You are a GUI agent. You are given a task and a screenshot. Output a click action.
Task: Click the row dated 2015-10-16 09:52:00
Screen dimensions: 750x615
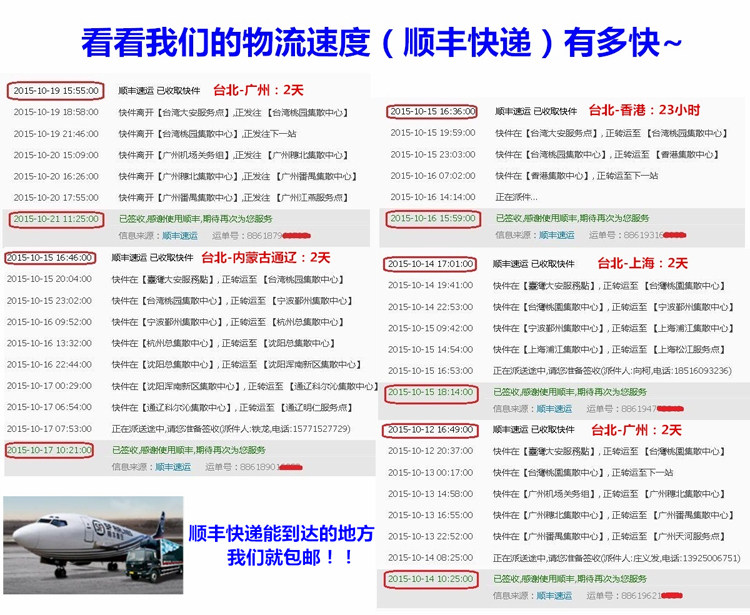(x=176, y=322)
